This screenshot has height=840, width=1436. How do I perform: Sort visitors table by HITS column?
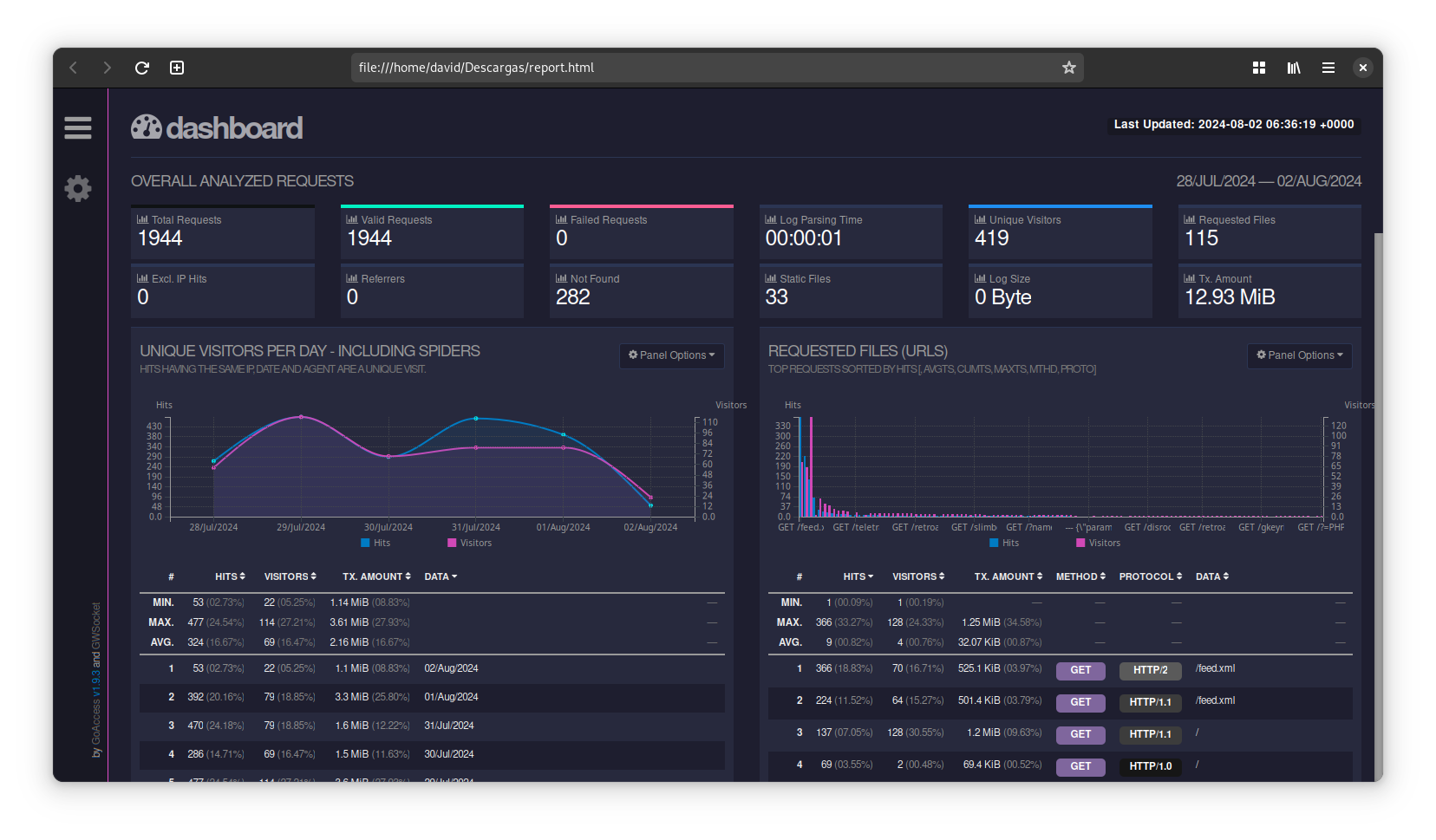tap(231, 576)
